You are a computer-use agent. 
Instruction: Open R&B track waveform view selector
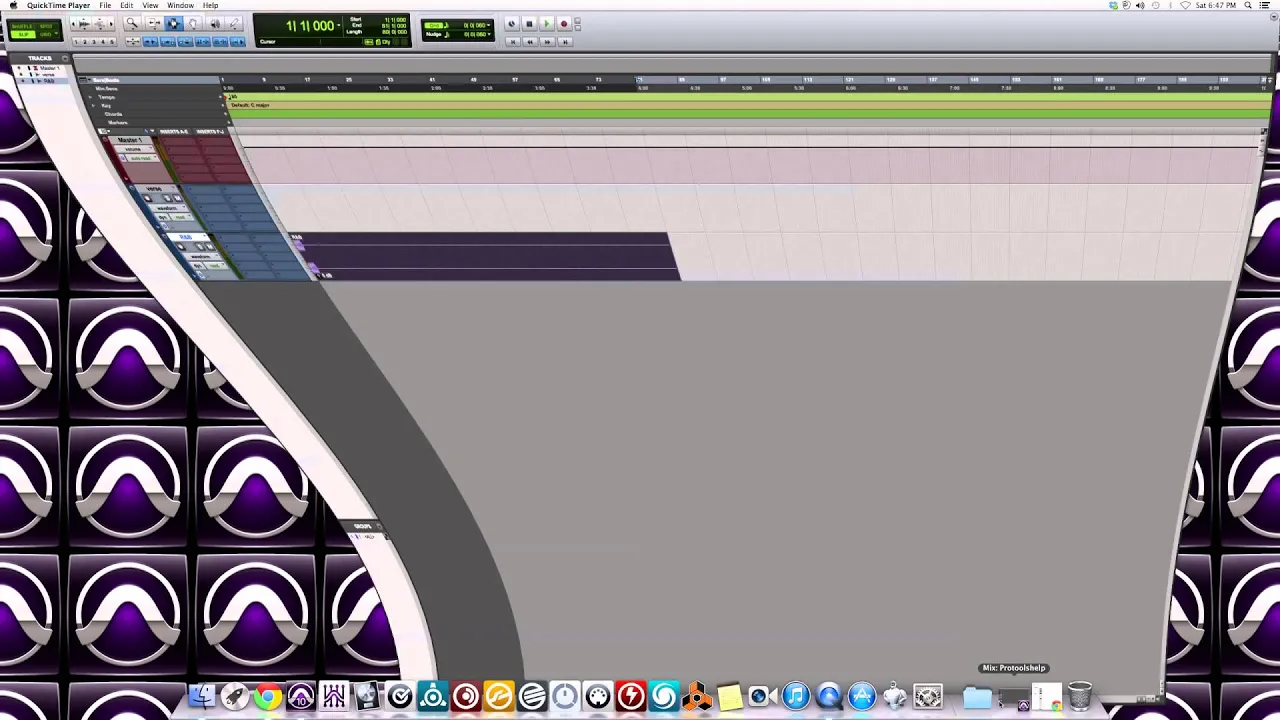tap(203, 256)
